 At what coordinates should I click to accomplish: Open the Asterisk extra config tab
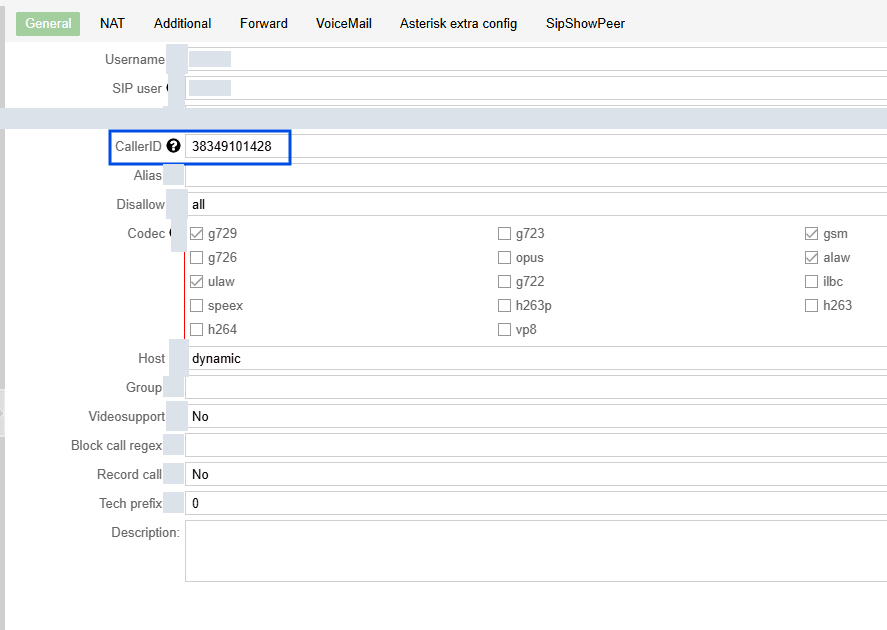tap(458, 24)
